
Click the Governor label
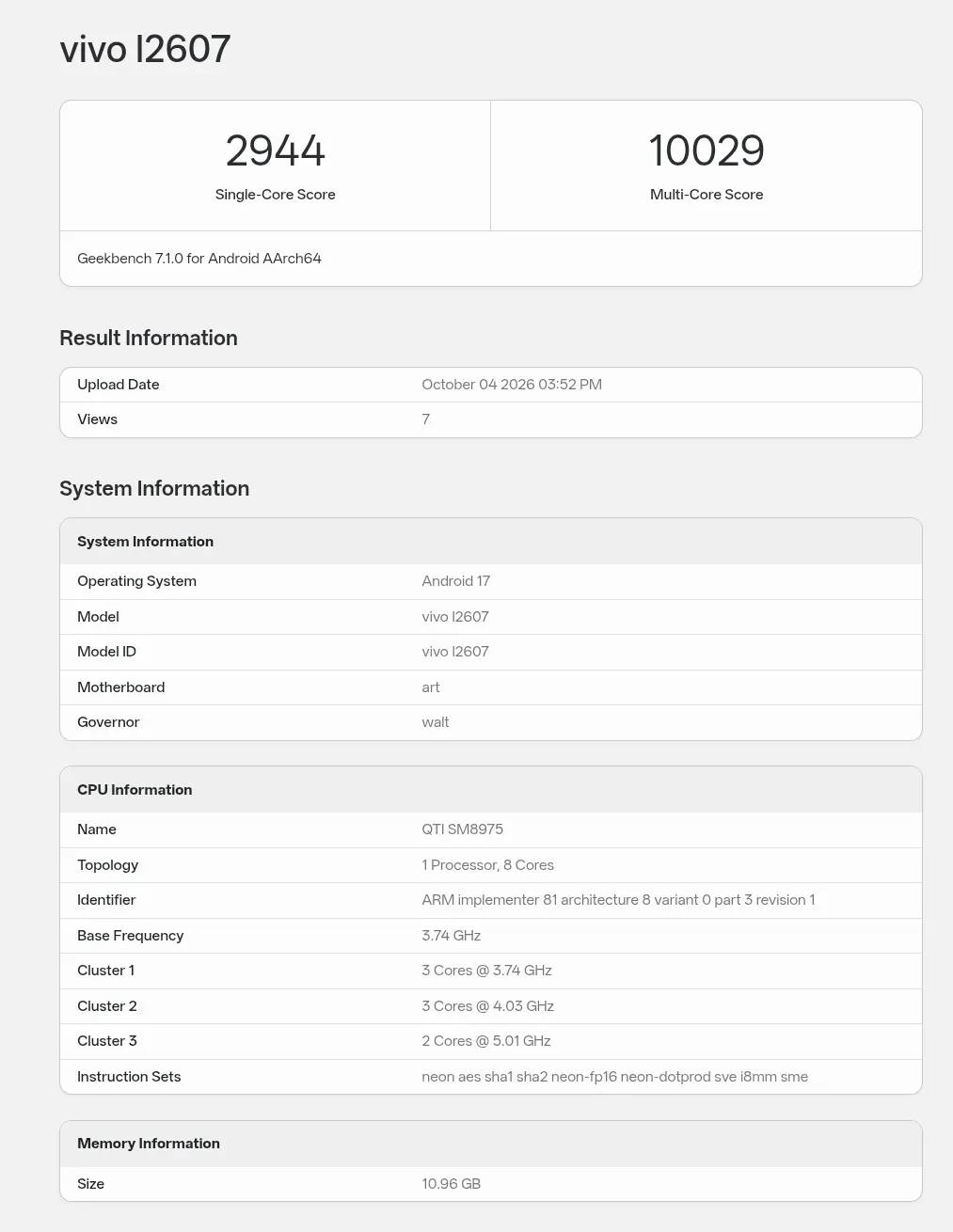click(108, 722)
